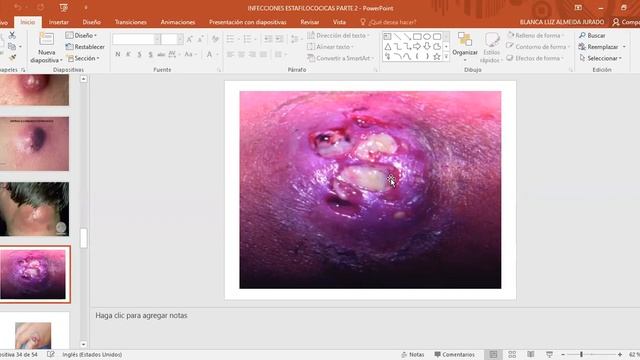
Task: Open the columns button in Párrafo
Action: coord(280,54)
